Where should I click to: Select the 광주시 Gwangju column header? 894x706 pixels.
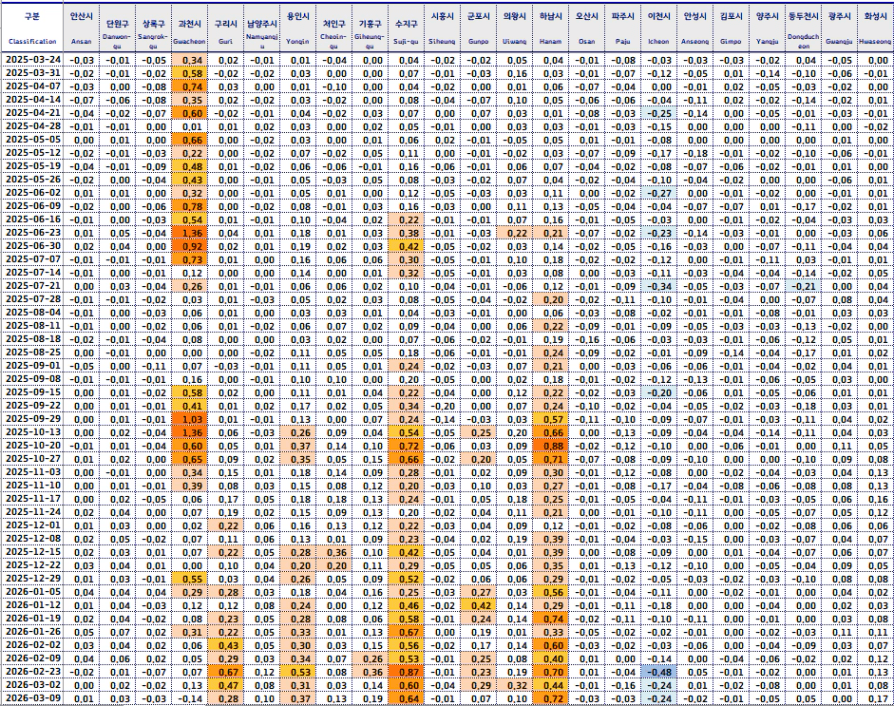click(839, 27)
